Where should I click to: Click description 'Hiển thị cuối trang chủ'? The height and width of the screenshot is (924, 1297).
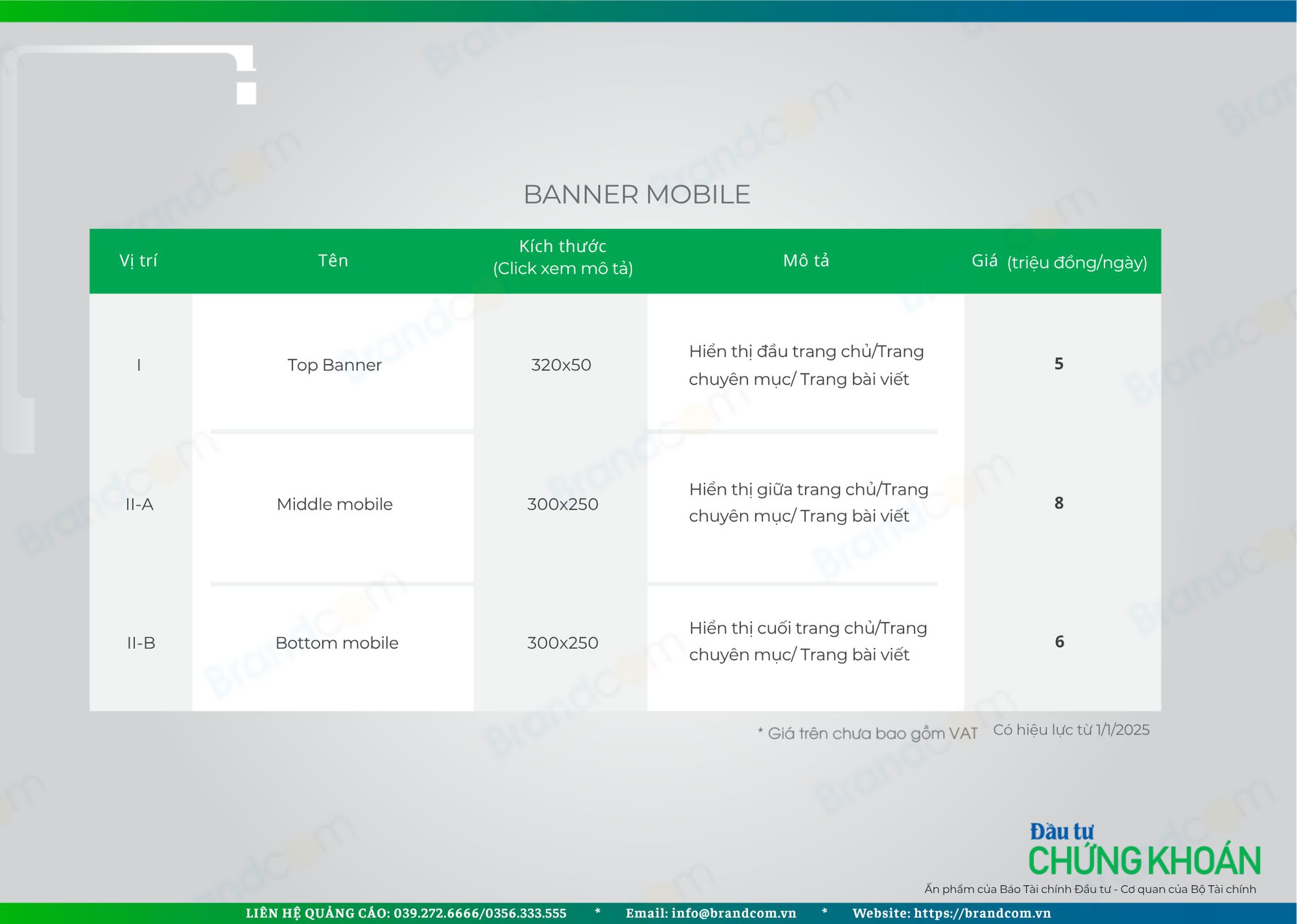click(808, 641)
